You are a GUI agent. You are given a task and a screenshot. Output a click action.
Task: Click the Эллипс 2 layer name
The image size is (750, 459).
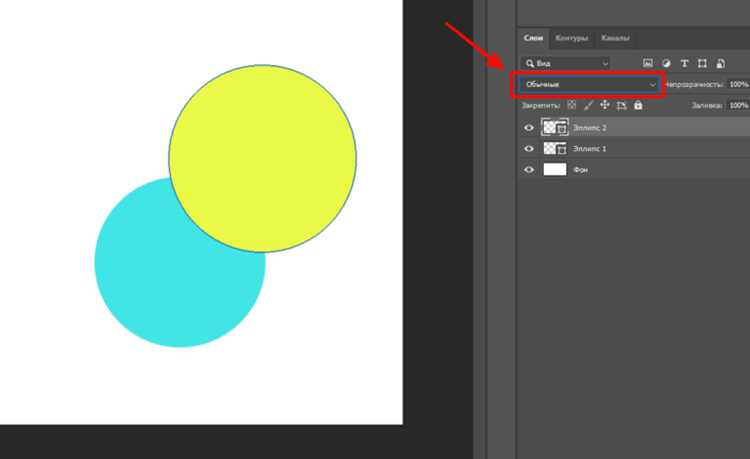point(589,128)
